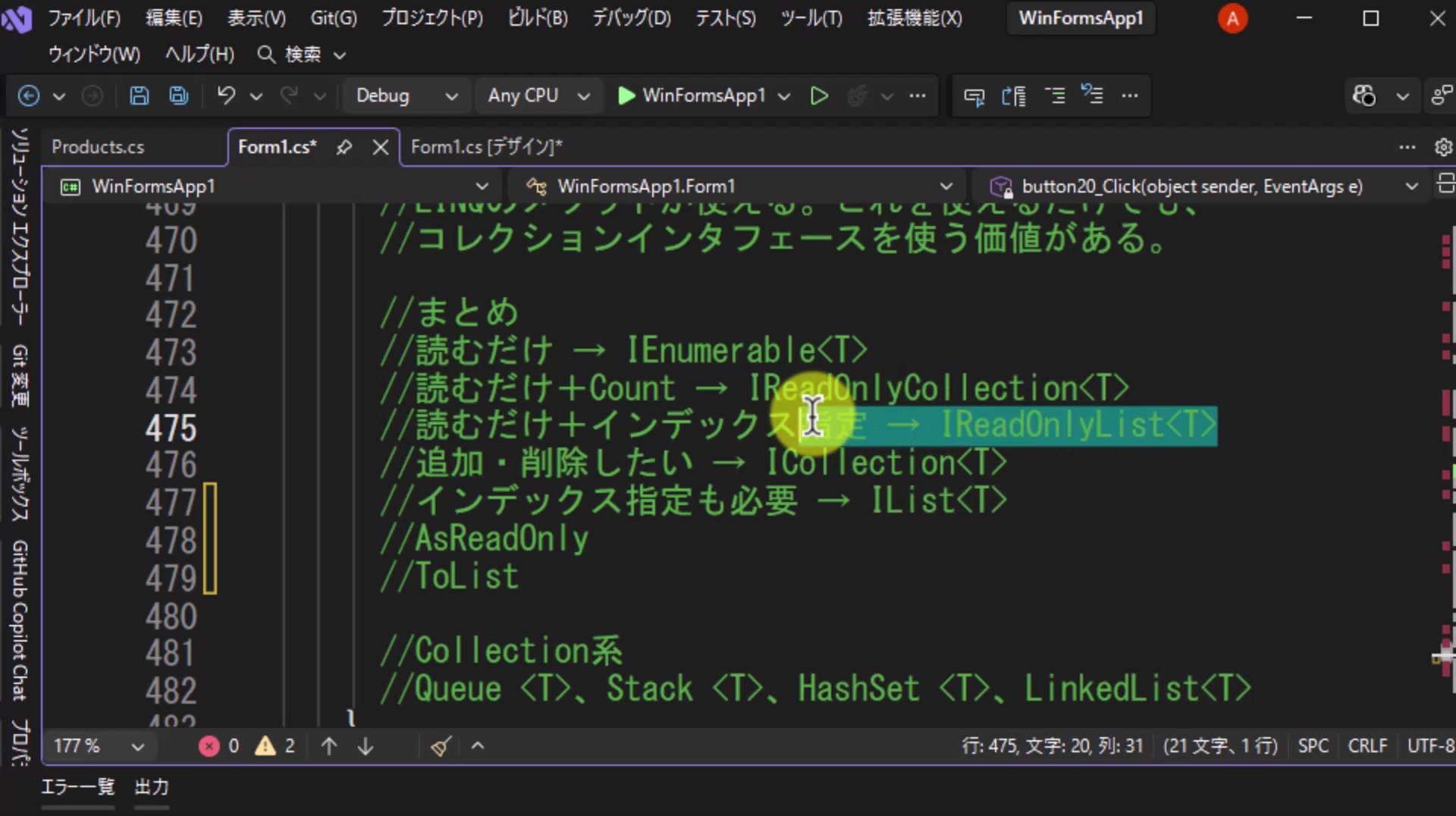
Task: Click the user account avatar A
Action: [1233, 18]
